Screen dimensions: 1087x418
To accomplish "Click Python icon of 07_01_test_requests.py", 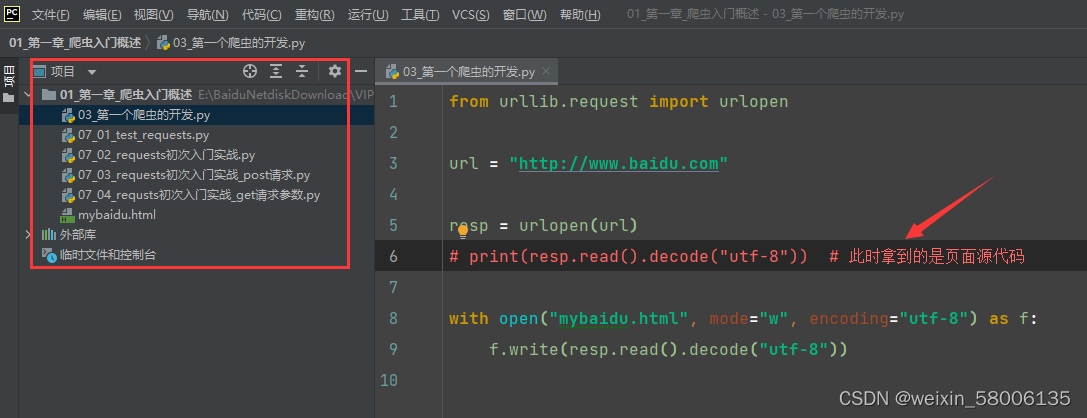I will (x=68, y=135).
